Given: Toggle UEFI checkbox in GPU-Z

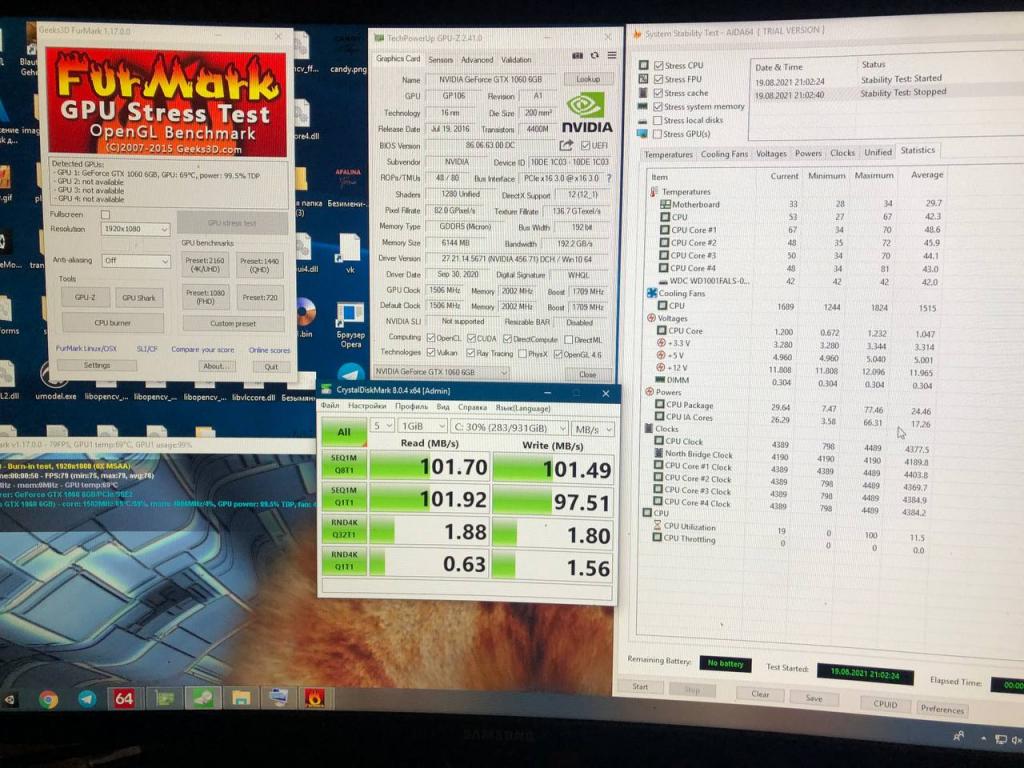Looking at the screenshot, I should pos(585,145).
